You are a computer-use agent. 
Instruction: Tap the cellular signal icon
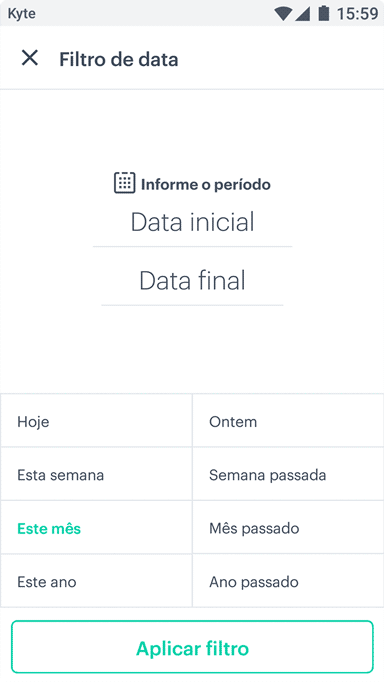[303, 14]
